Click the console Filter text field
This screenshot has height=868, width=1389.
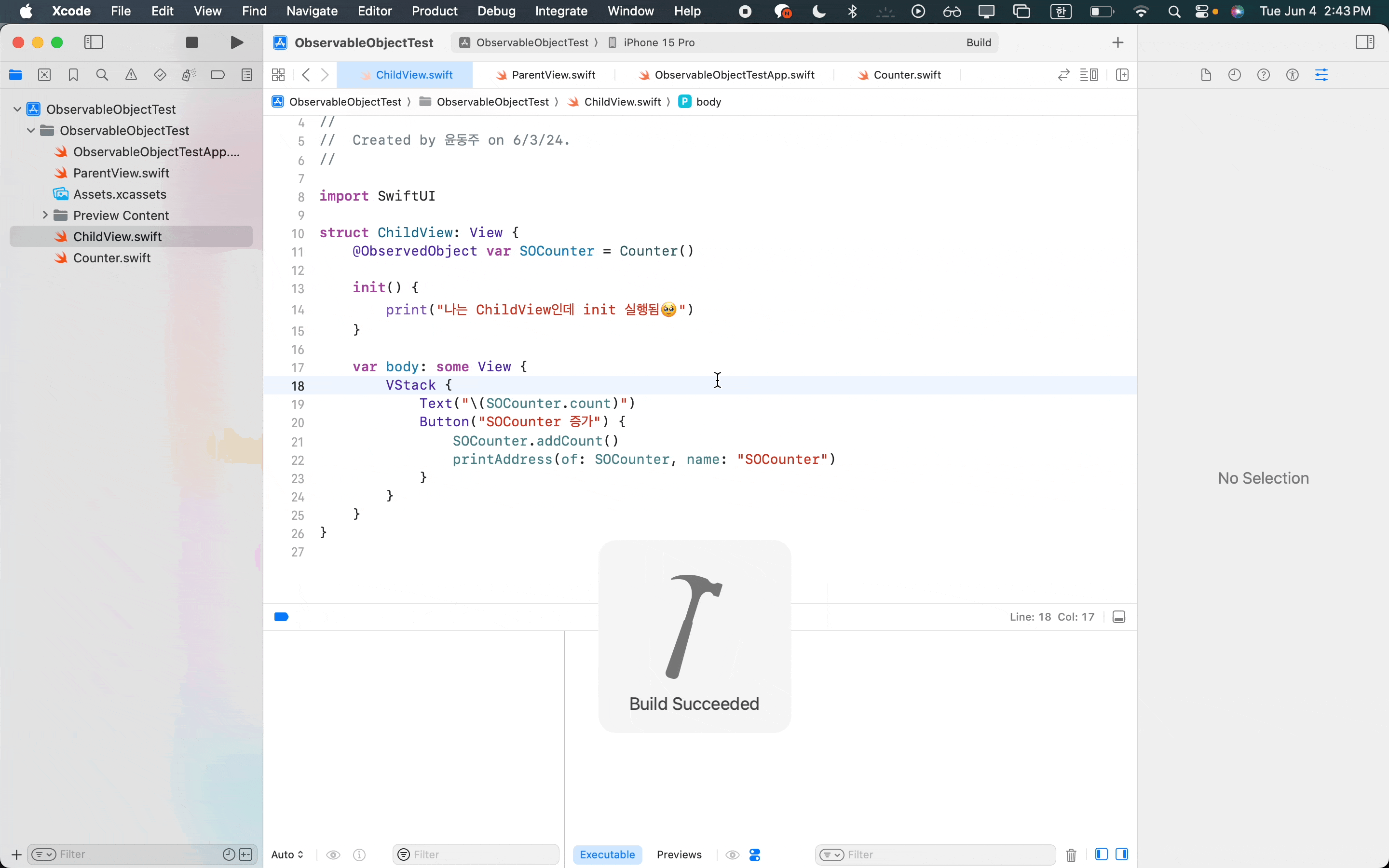tap(947, 855)
